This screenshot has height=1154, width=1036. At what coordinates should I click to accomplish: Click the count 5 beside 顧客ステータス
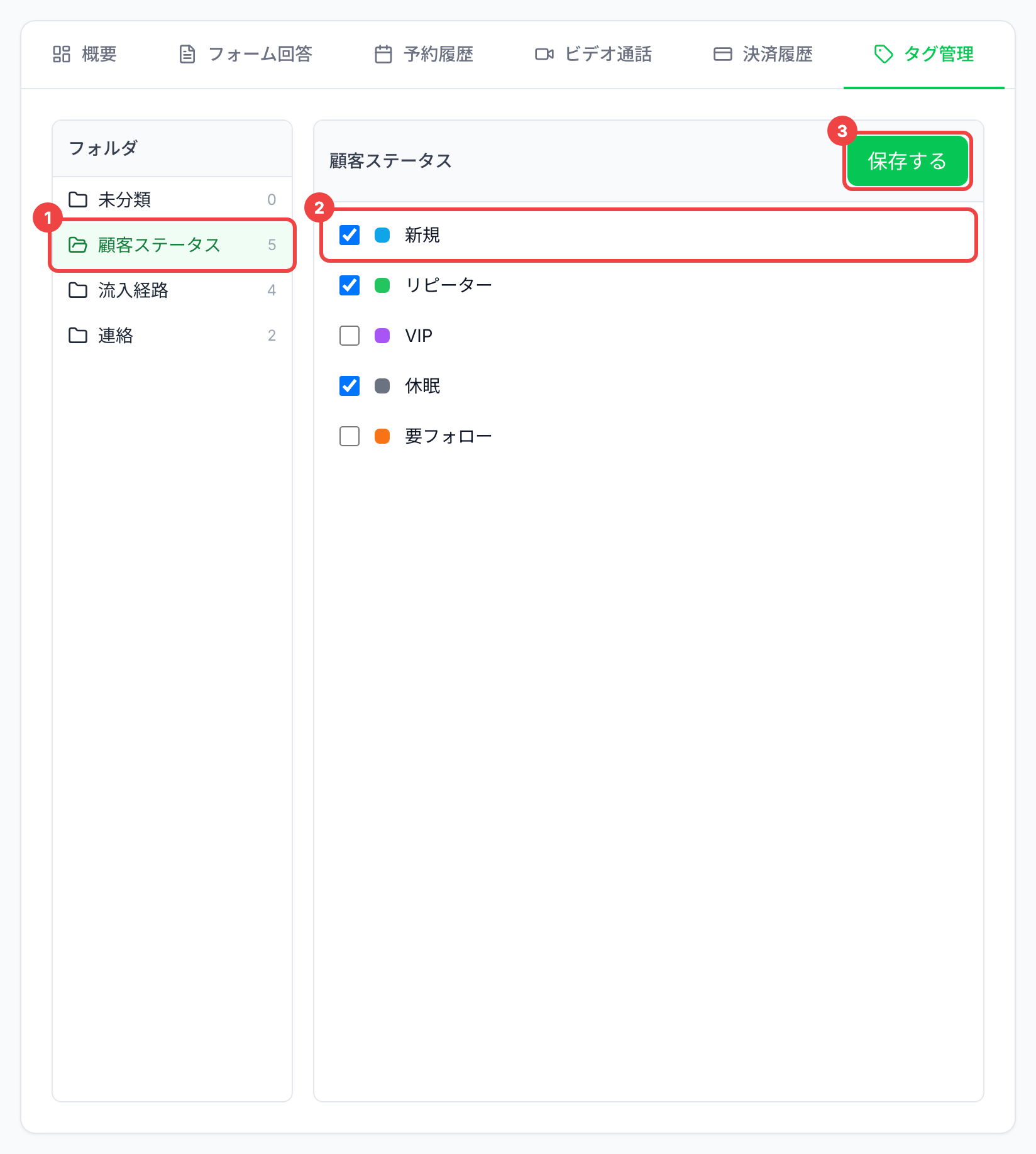pyautogui.click(x=272, y=245)
